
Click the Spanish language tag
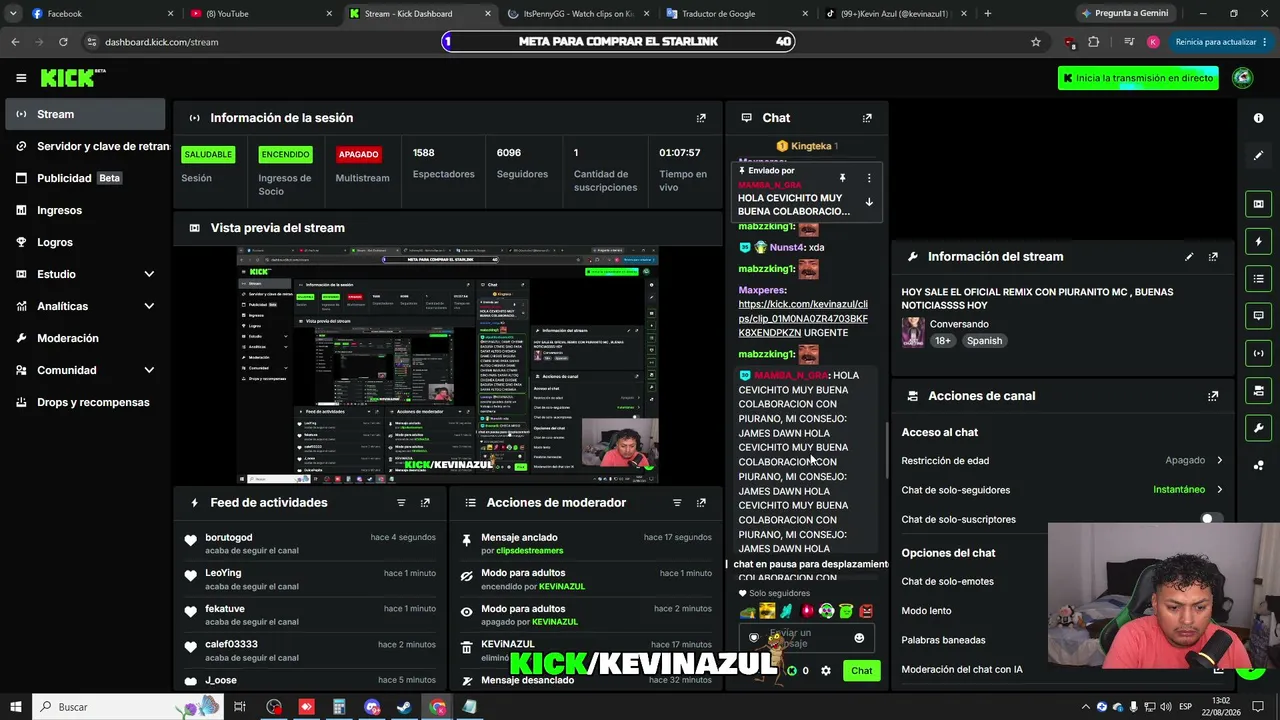[x=984, y=341]
